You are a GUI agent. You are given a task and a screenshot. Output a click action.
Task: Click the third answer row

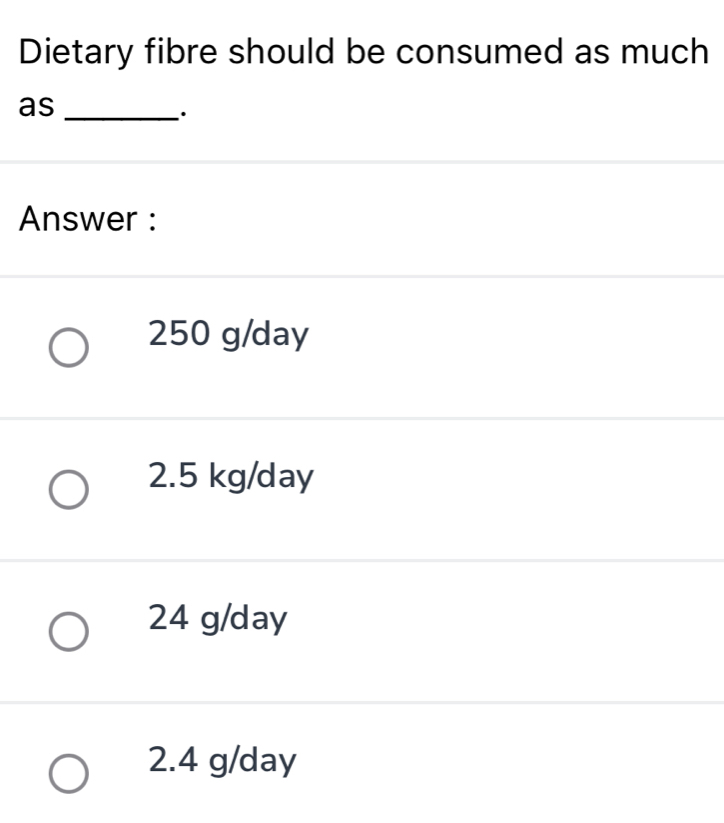[x=360, y=625]
